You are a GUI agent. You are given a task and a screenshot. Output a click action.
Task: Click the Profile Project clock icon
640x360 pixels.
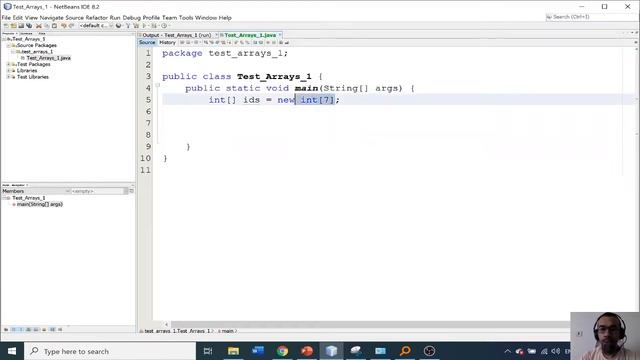(164, 26)
